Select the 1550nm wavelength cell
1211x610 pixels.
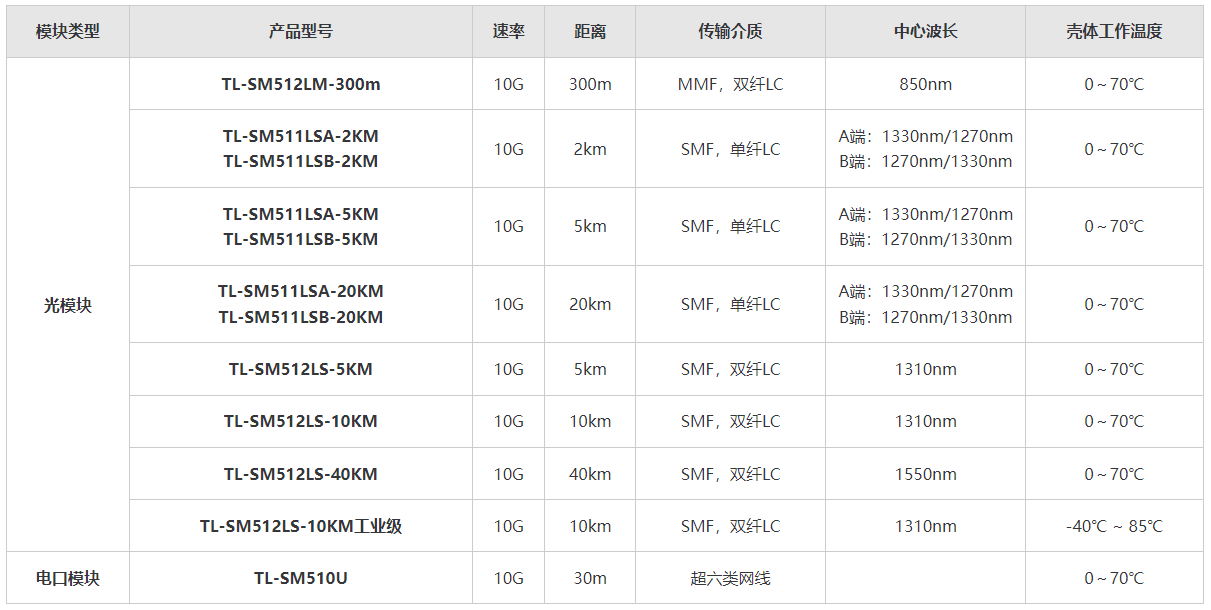pos(925,474)
